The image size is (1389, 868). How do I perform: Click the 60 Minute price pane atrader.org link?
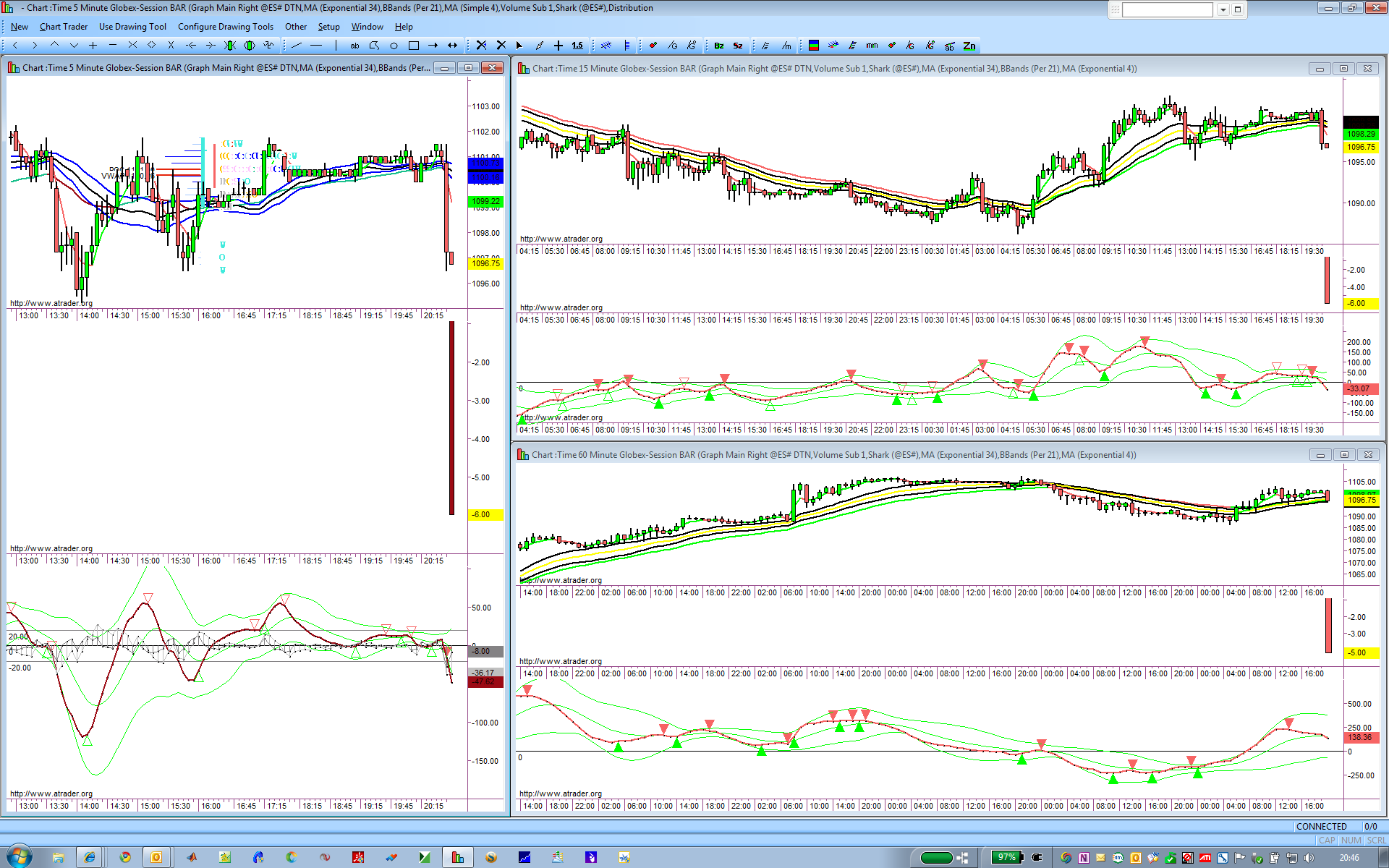point(561,580)
